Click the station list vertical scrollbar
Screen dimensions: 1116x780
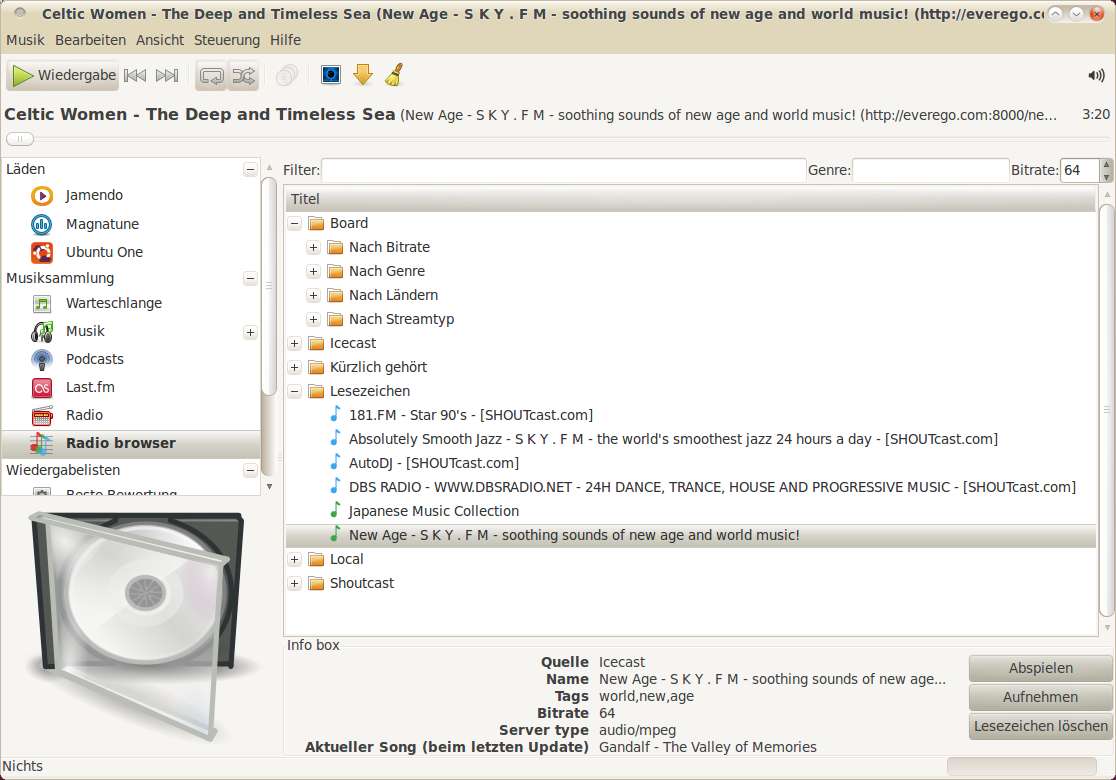[1107, 411]
